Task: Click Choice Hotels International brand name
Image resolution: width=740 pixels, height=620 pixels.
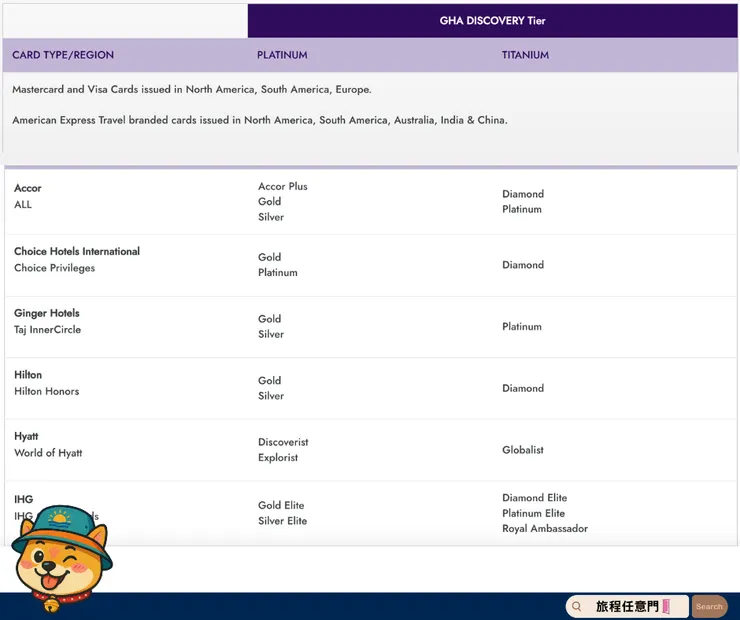Action: tap(77, 251)
